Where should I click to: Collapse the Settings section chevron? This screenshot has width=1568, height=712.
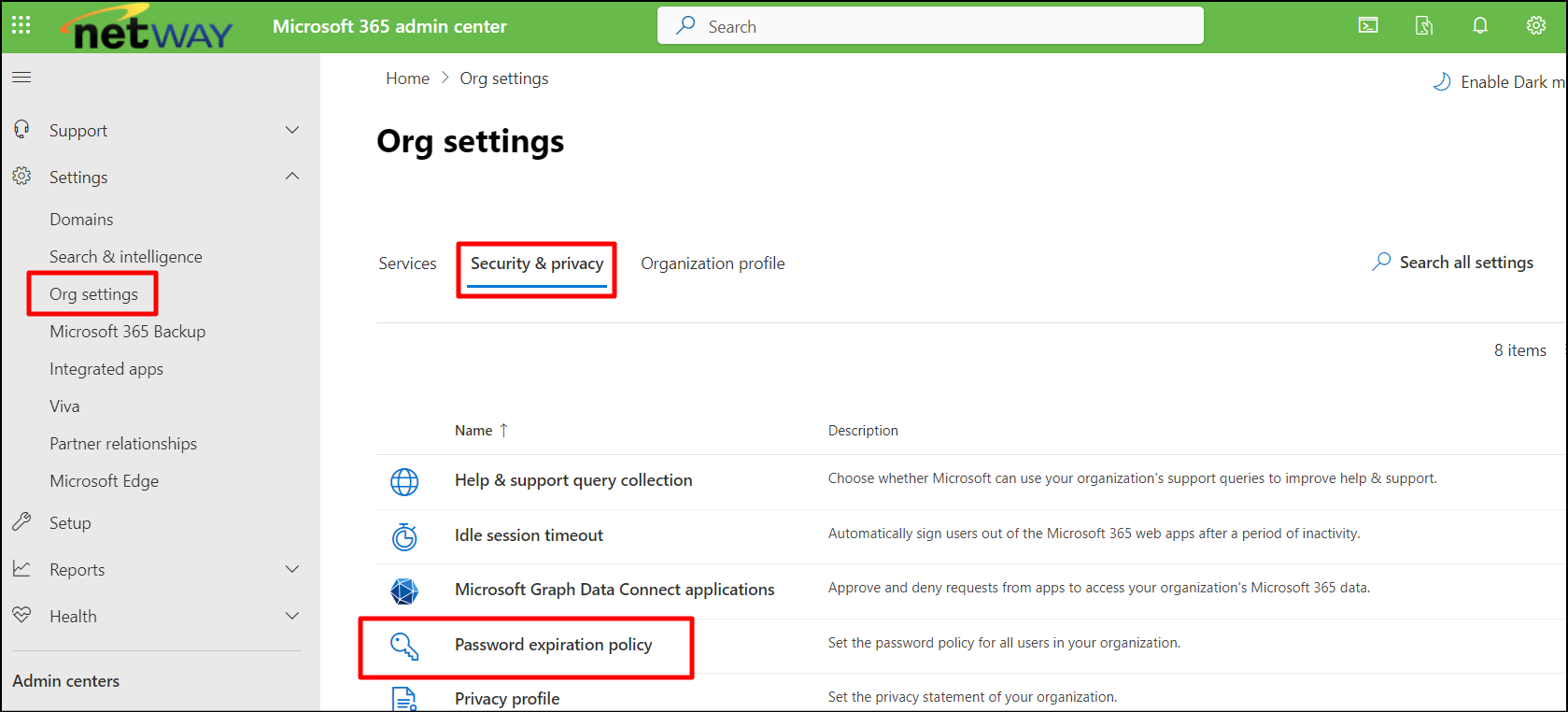(292, 177)
